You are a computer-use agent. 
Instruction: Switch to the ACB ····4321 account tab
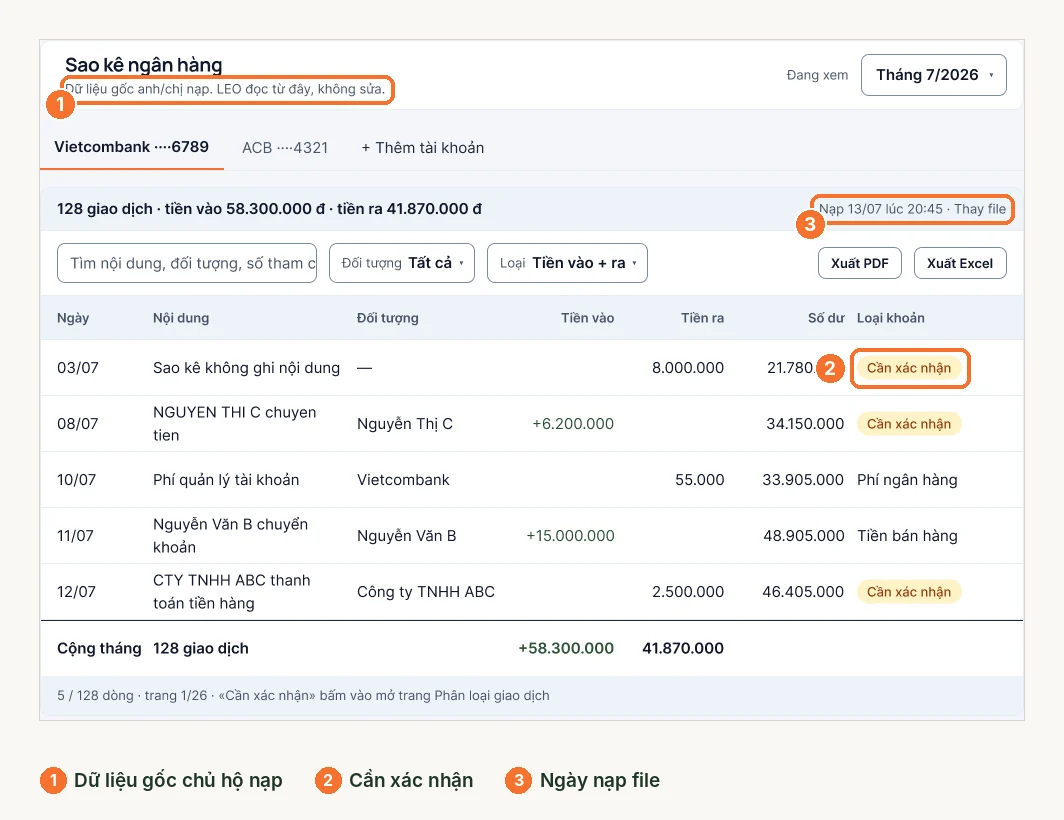pos(285,148)
